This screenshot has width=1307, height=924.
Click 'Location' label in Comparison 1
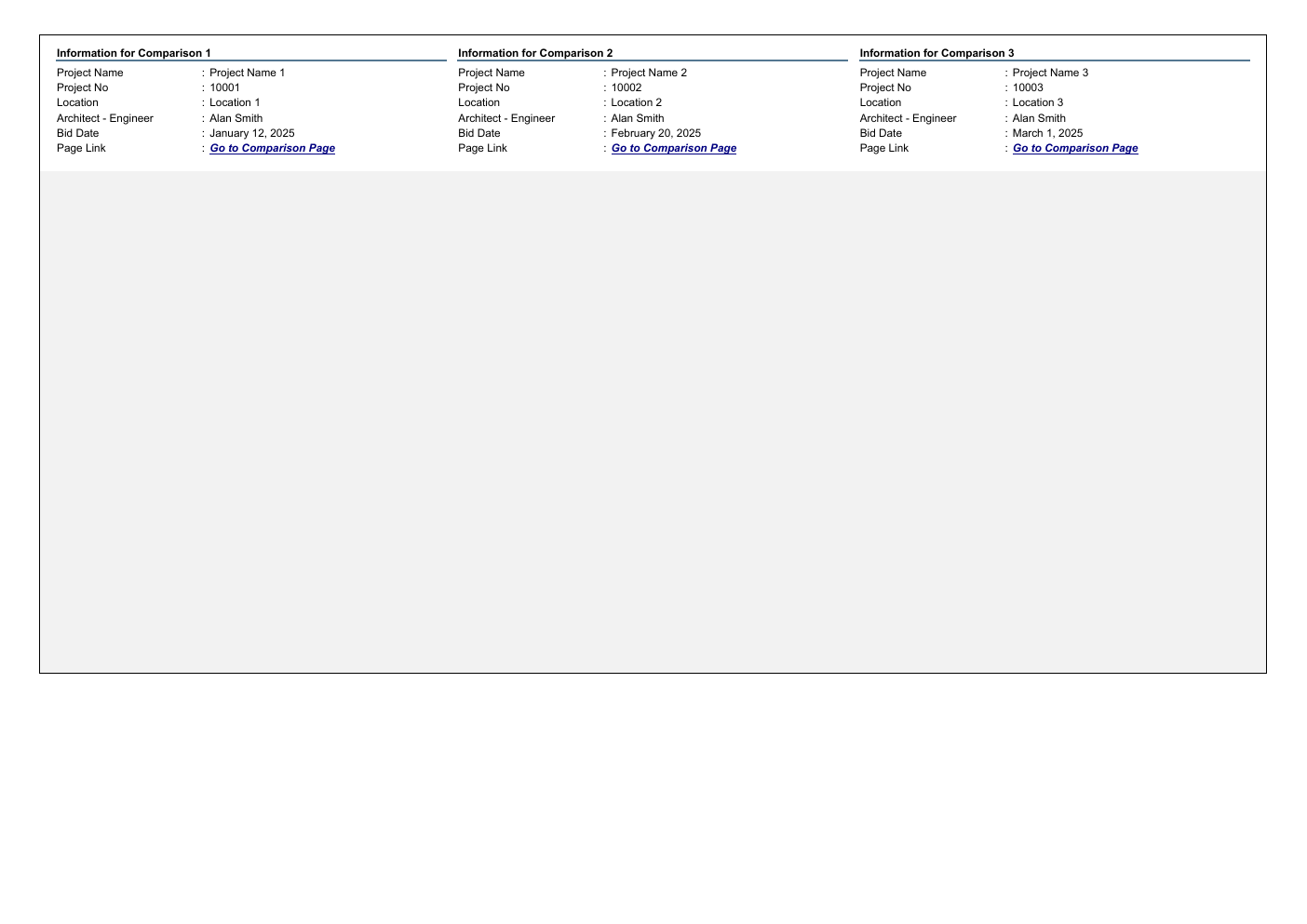click(77, 103)
